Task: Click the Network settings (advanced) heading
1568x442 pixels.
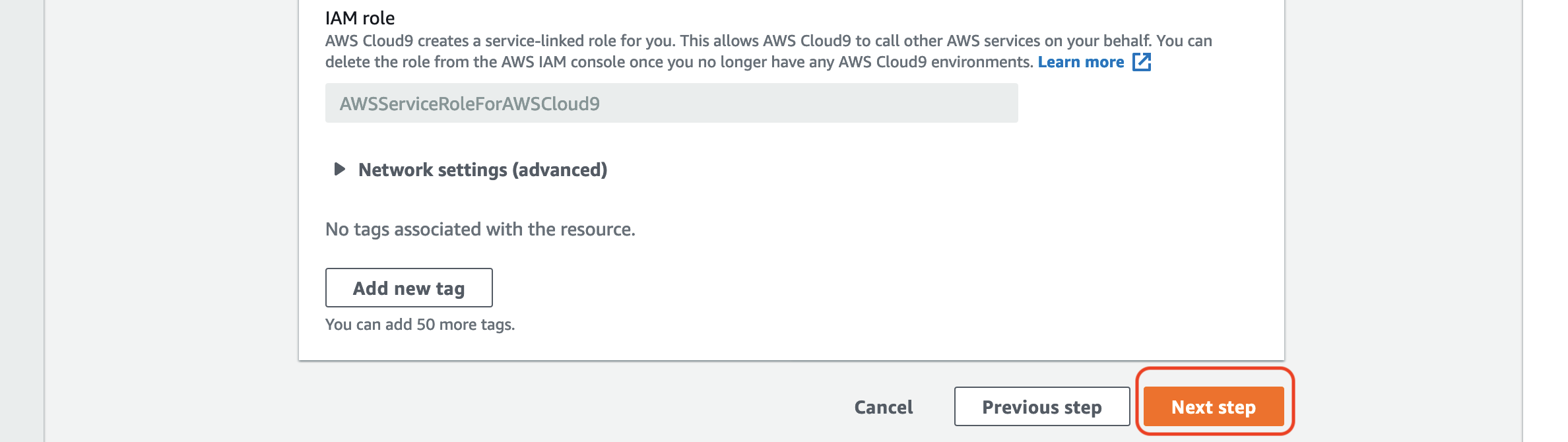Action: 482,170
